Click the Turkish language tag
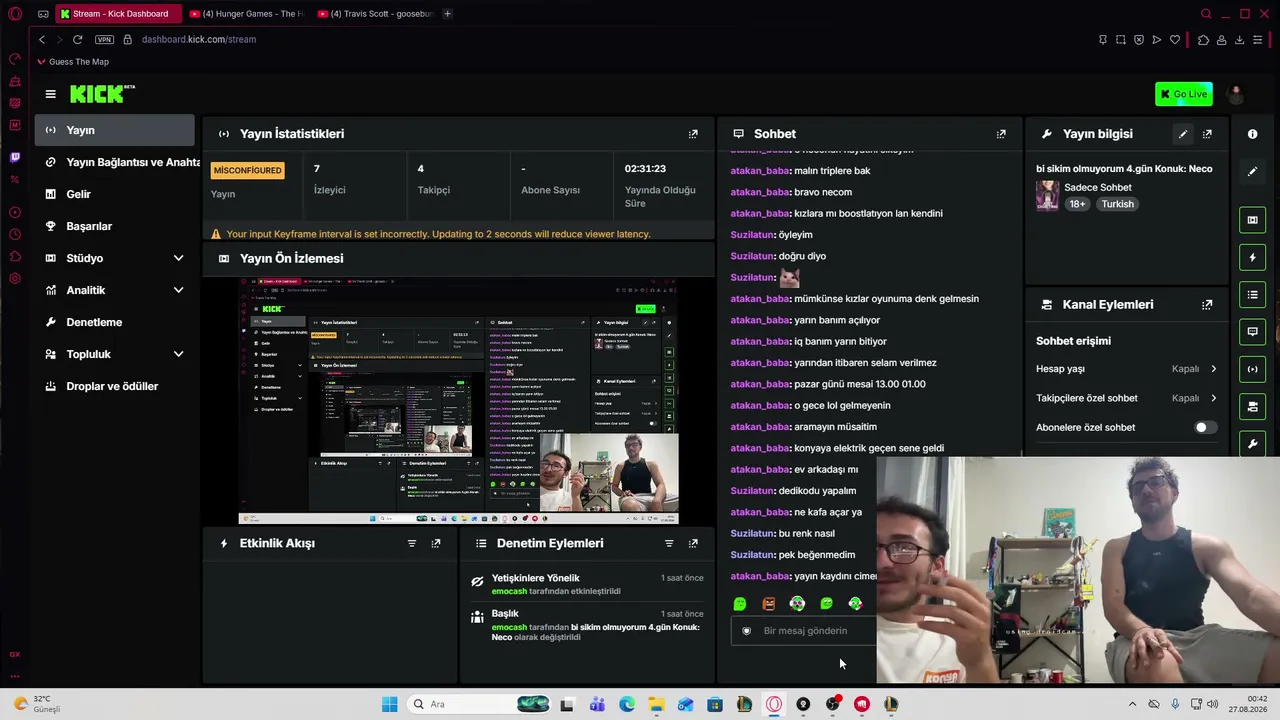 click(1117, 204)
